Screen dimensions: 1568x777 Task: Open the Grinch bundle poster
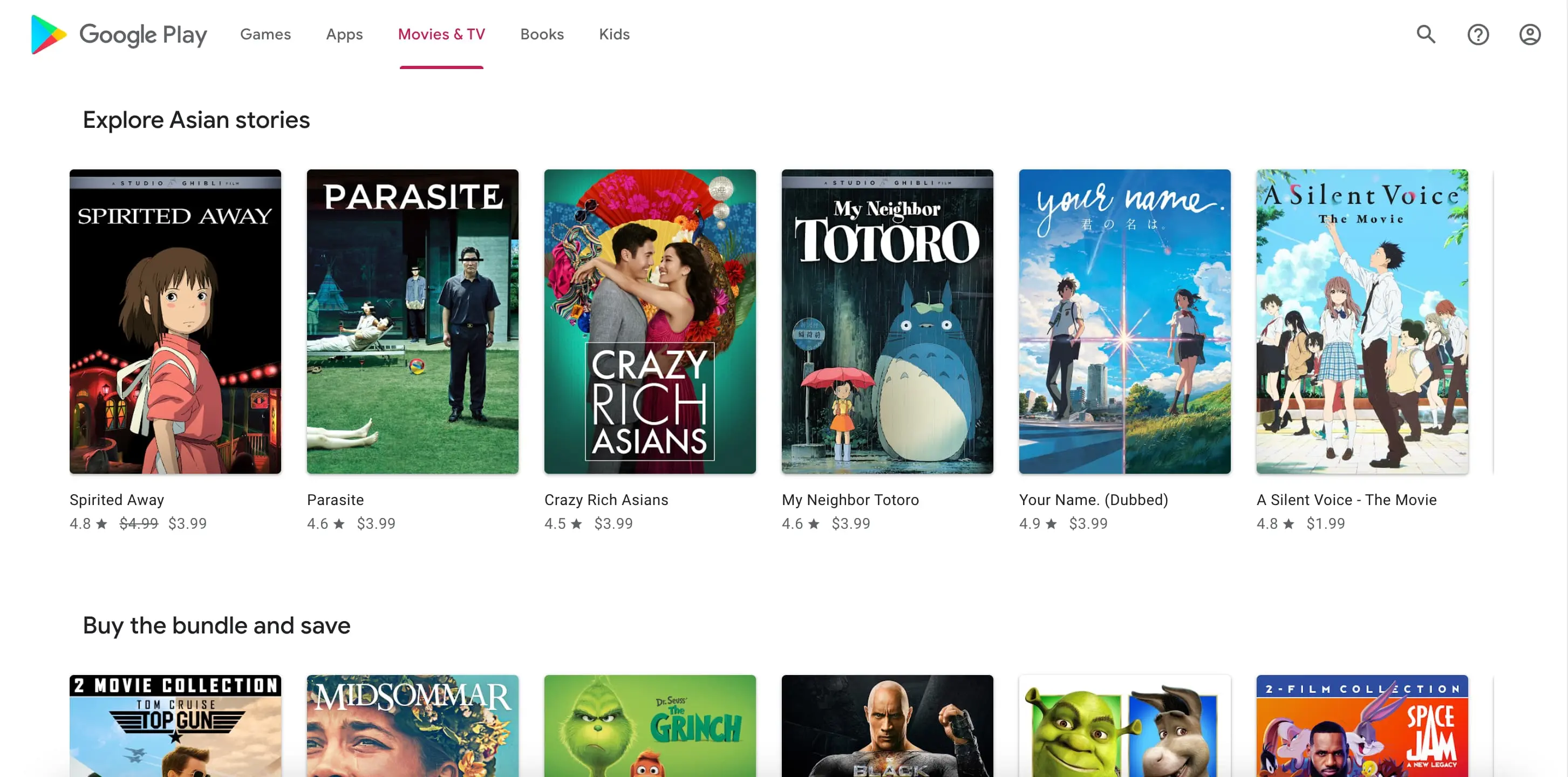tap(650, 726)
